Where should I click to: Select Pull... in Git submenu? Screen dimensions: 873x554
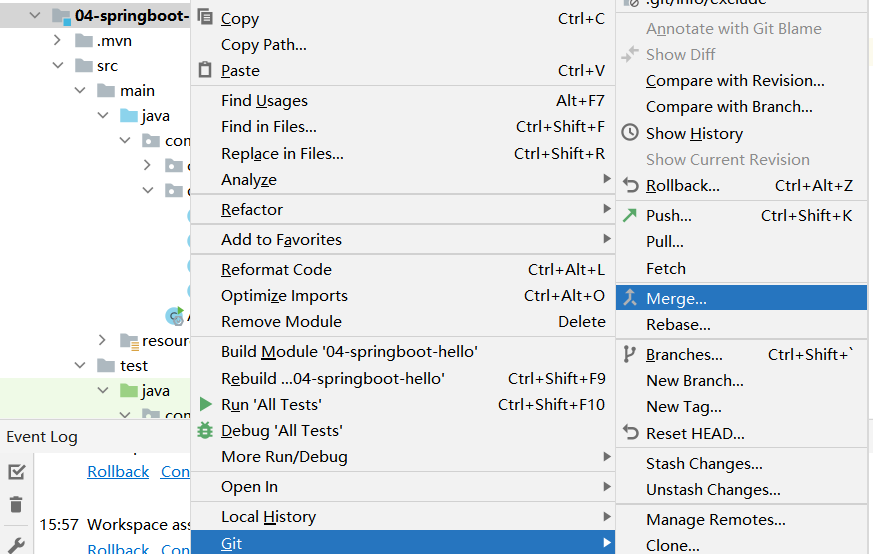[x=742, y=242]
